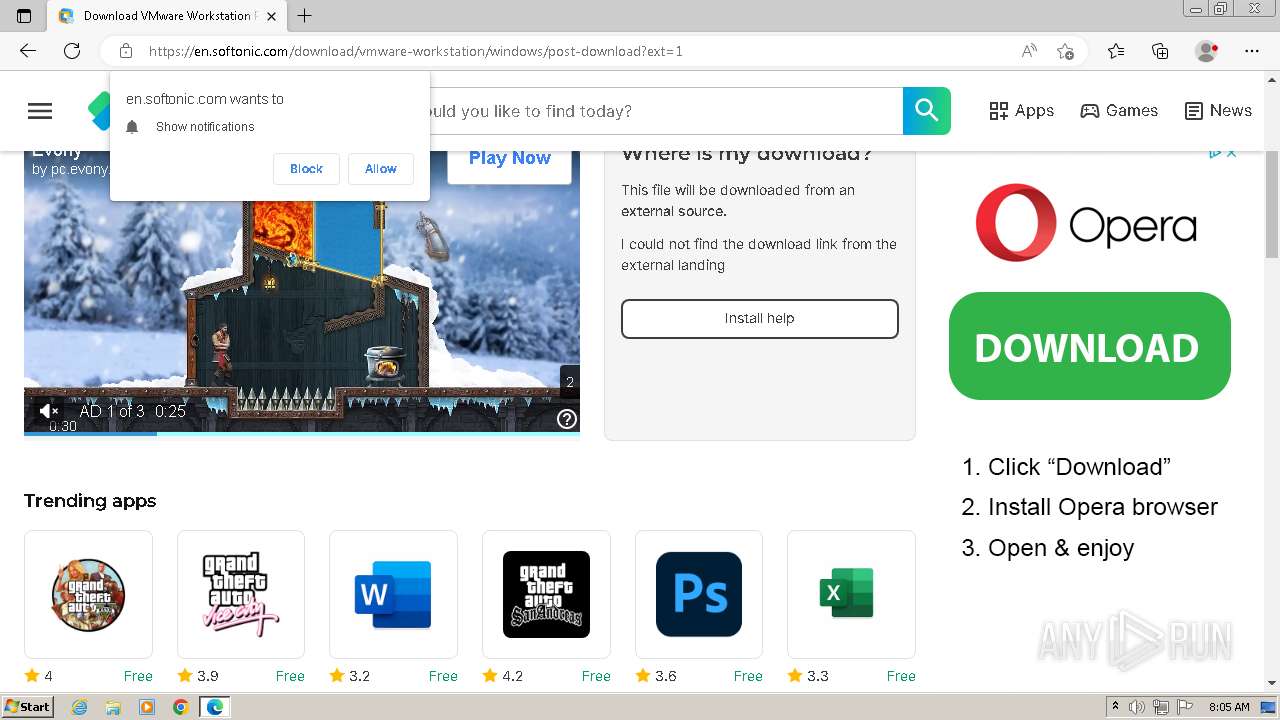Block notifications from en.softonic.com
Screen dimensions: 1280x720
pyautogui.click(x=306, y=169)
